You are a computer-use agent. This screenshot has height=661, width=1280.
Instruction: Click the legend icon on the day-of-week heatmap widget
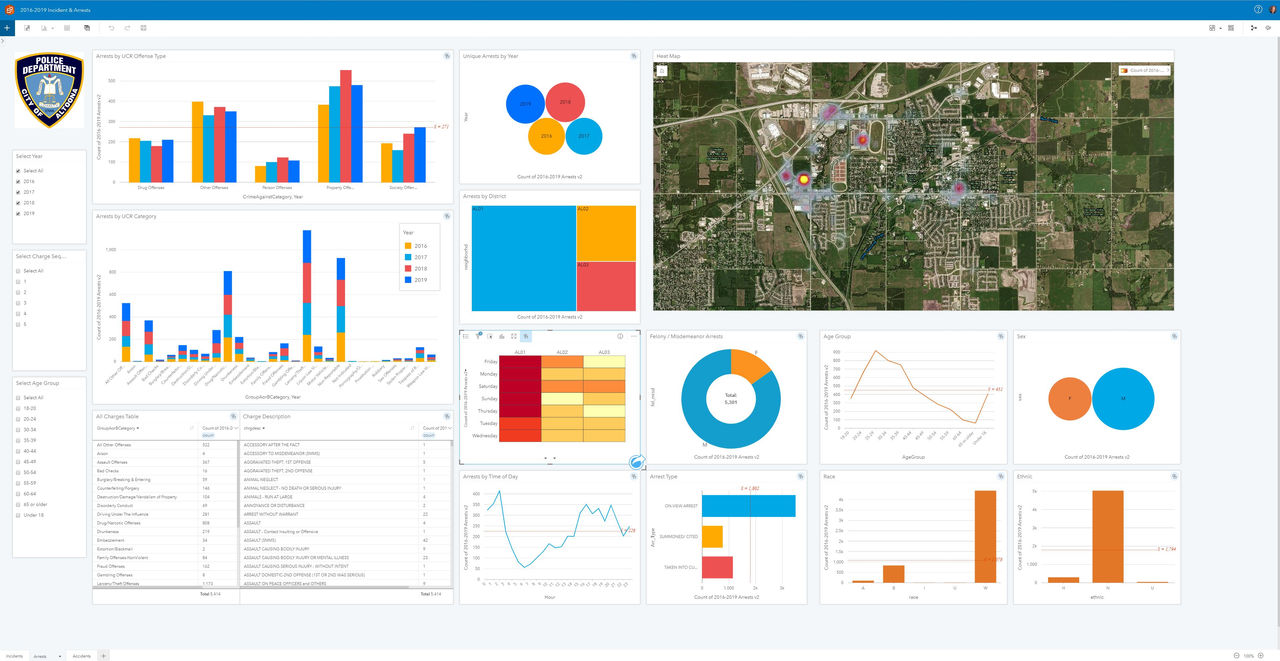coord(466,337)
